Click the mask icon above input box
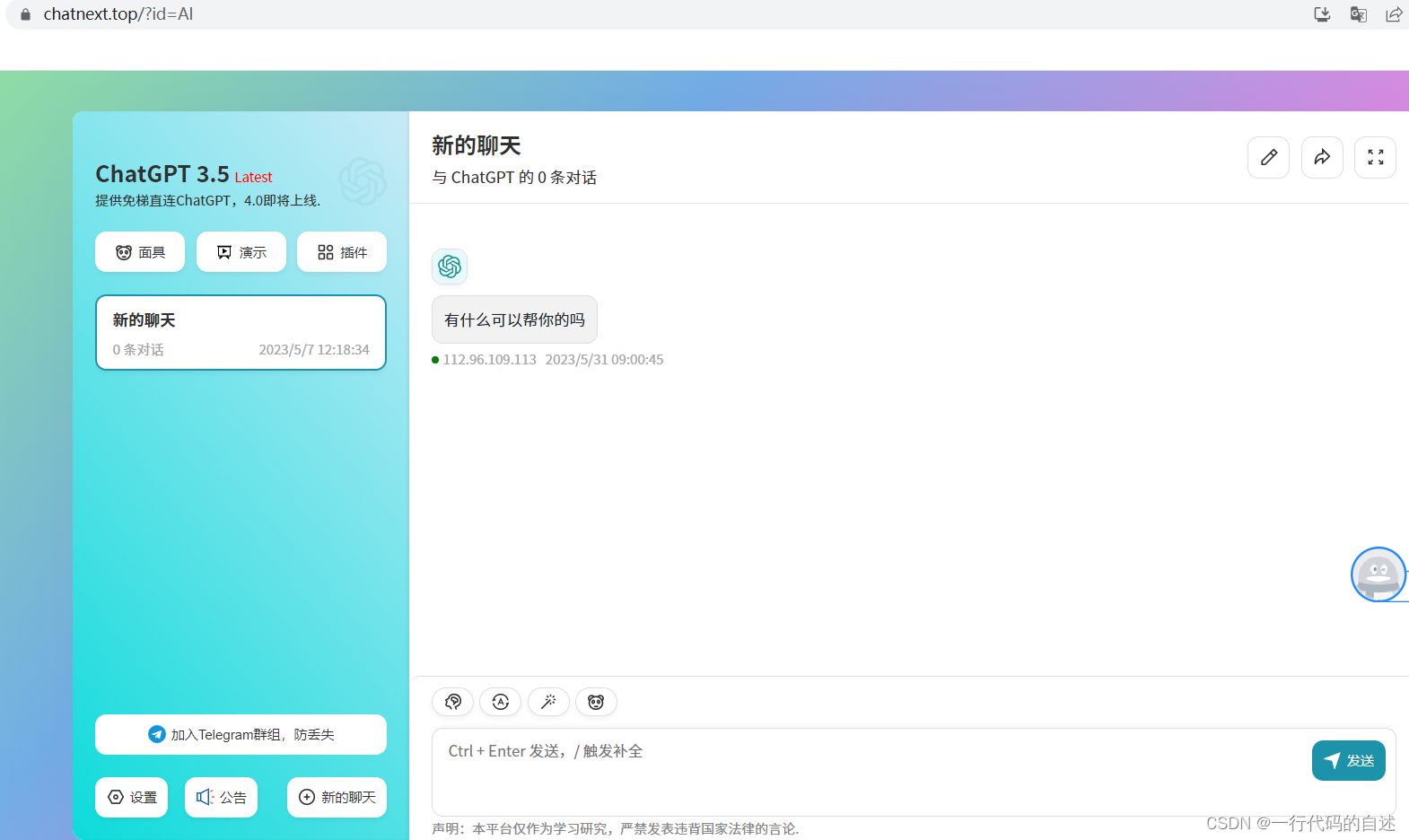1409x840 pixels. (596, 702)
